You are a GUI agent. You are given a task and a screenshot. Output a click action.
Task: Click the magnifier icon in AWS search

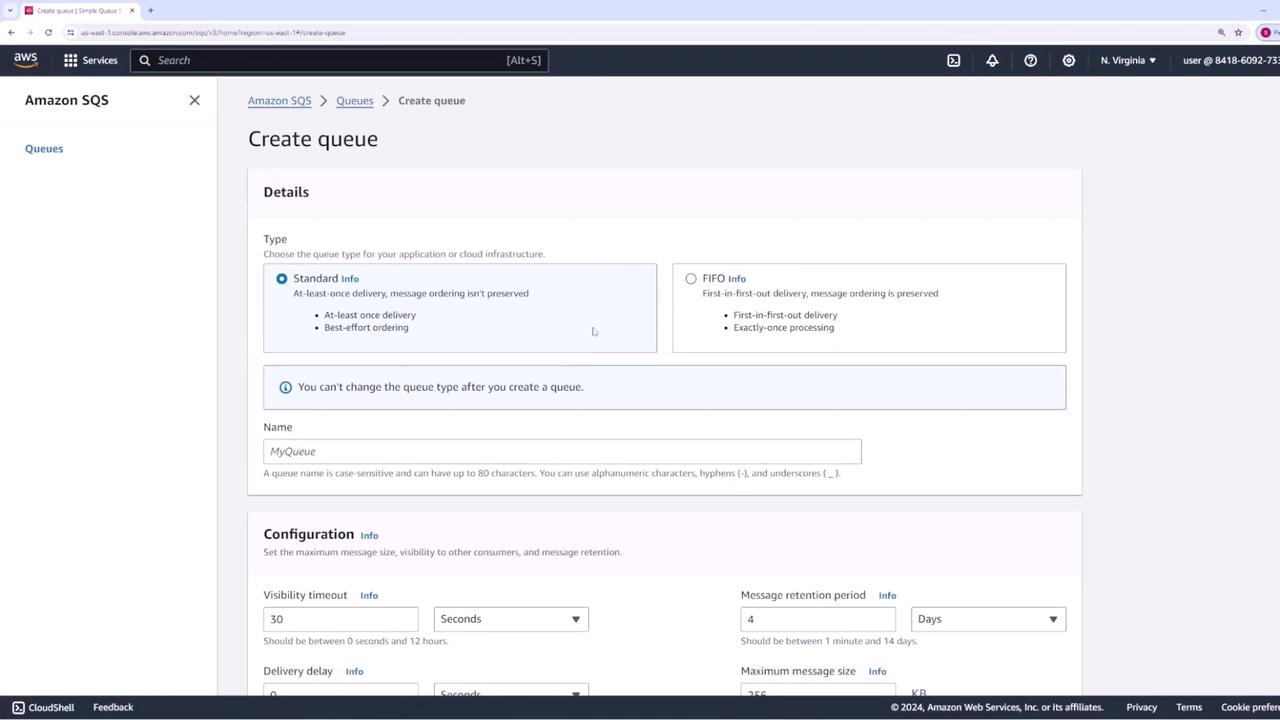click(x=145, y=60)
